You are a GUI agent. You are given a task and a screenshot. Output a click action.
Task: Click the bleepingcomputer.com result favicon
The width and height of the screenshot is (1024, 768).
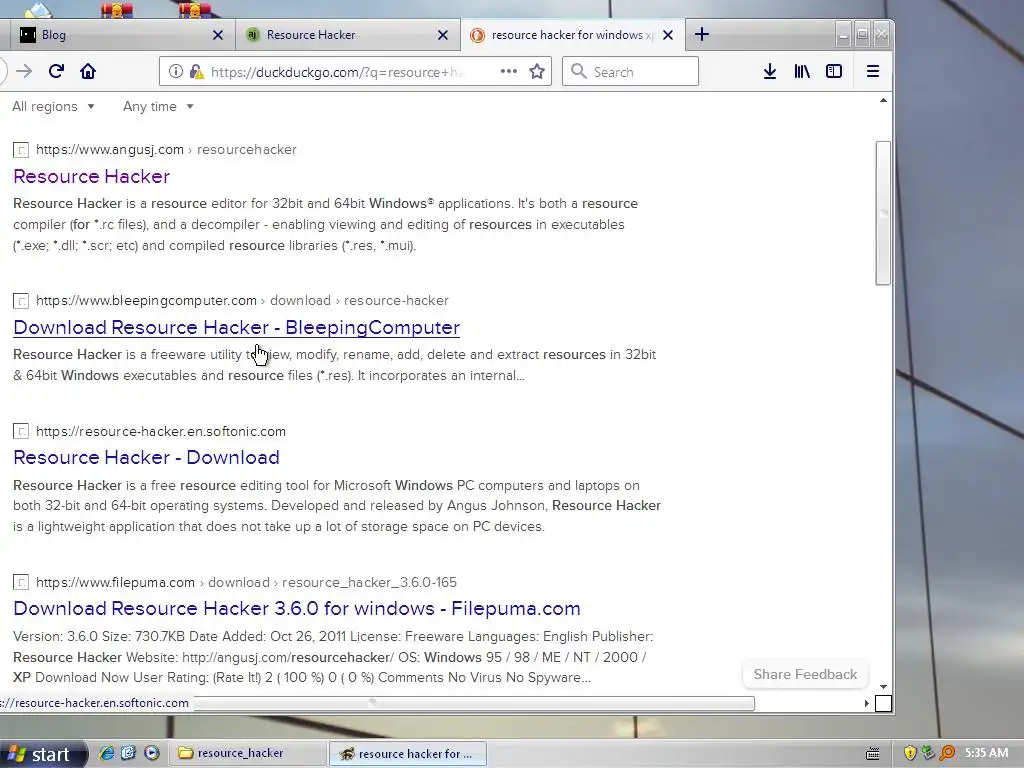pos(21,301)
